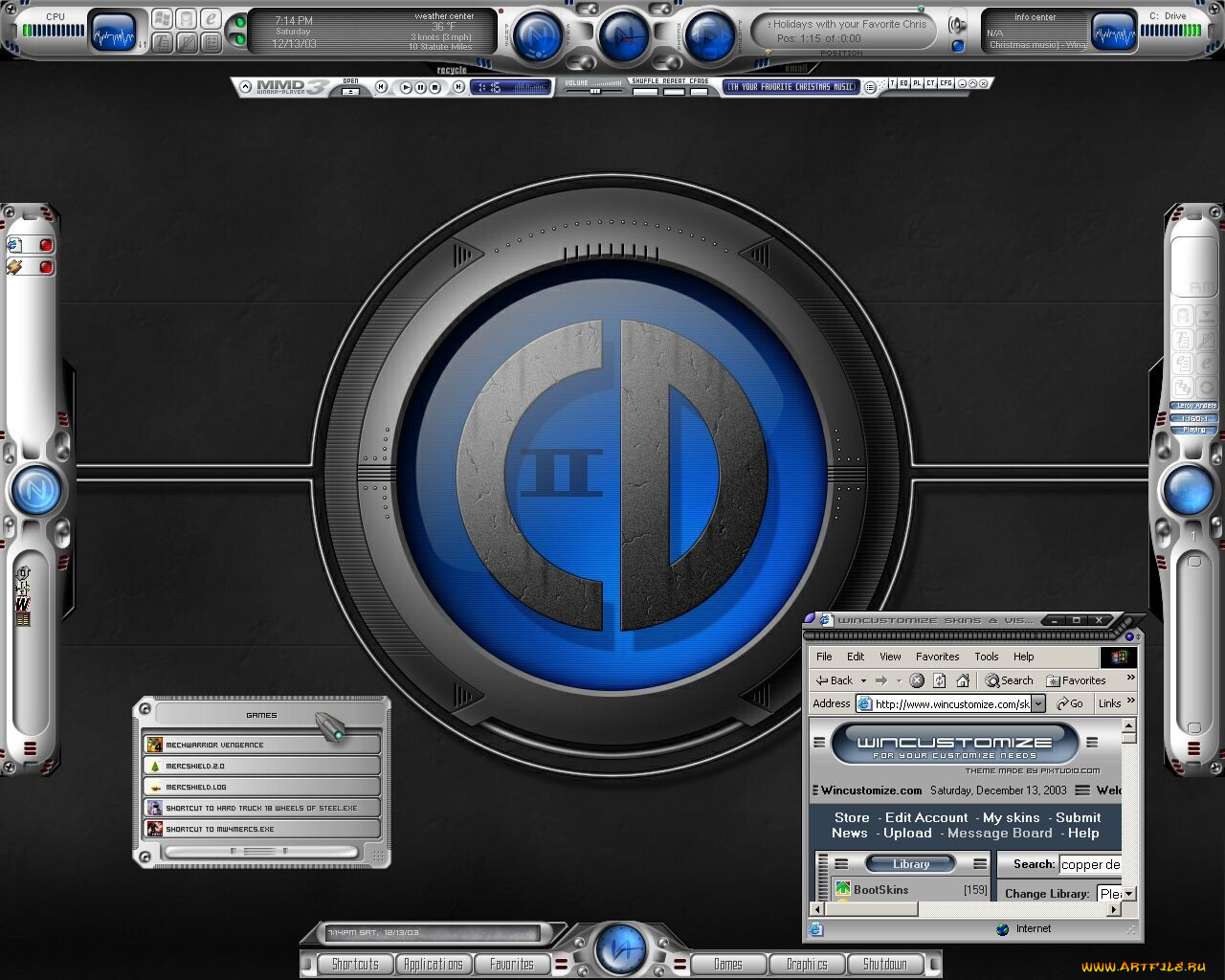Click the Winamp volume slider
Image resolution: width=1225 pixels, height=980 pixels.
pyautogui.click(x=594, y=92)
